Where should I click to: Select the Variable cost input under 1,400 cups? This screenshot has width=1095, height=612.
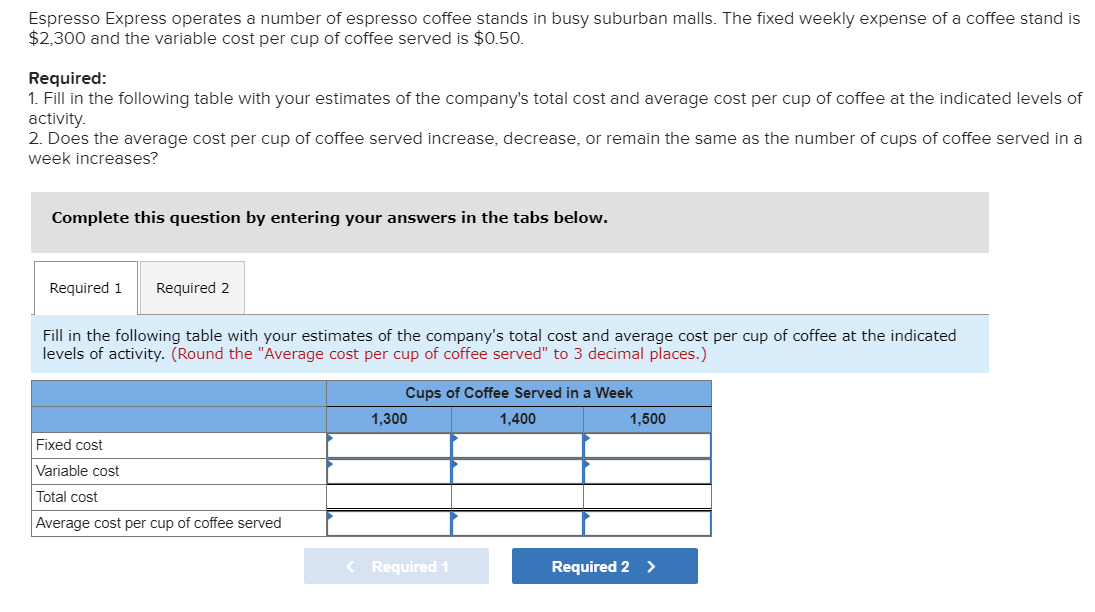[517, 470]
